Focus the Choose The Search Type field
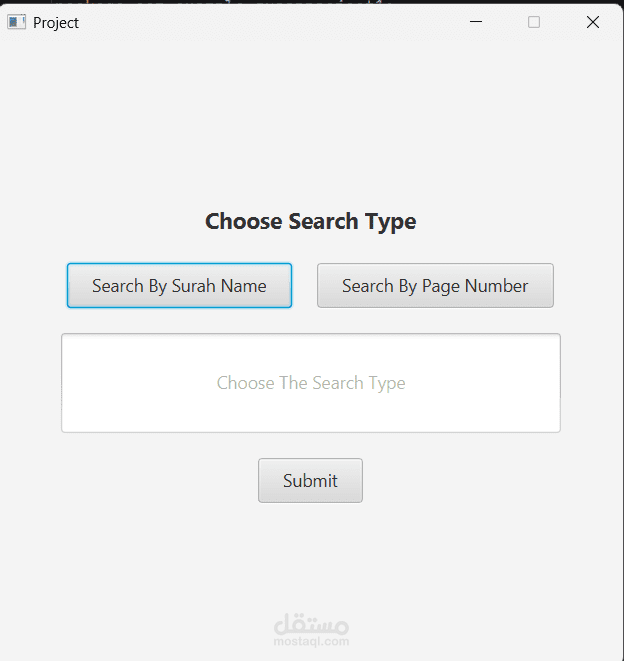Screen dimensions: 624x661 coord(311,383)
